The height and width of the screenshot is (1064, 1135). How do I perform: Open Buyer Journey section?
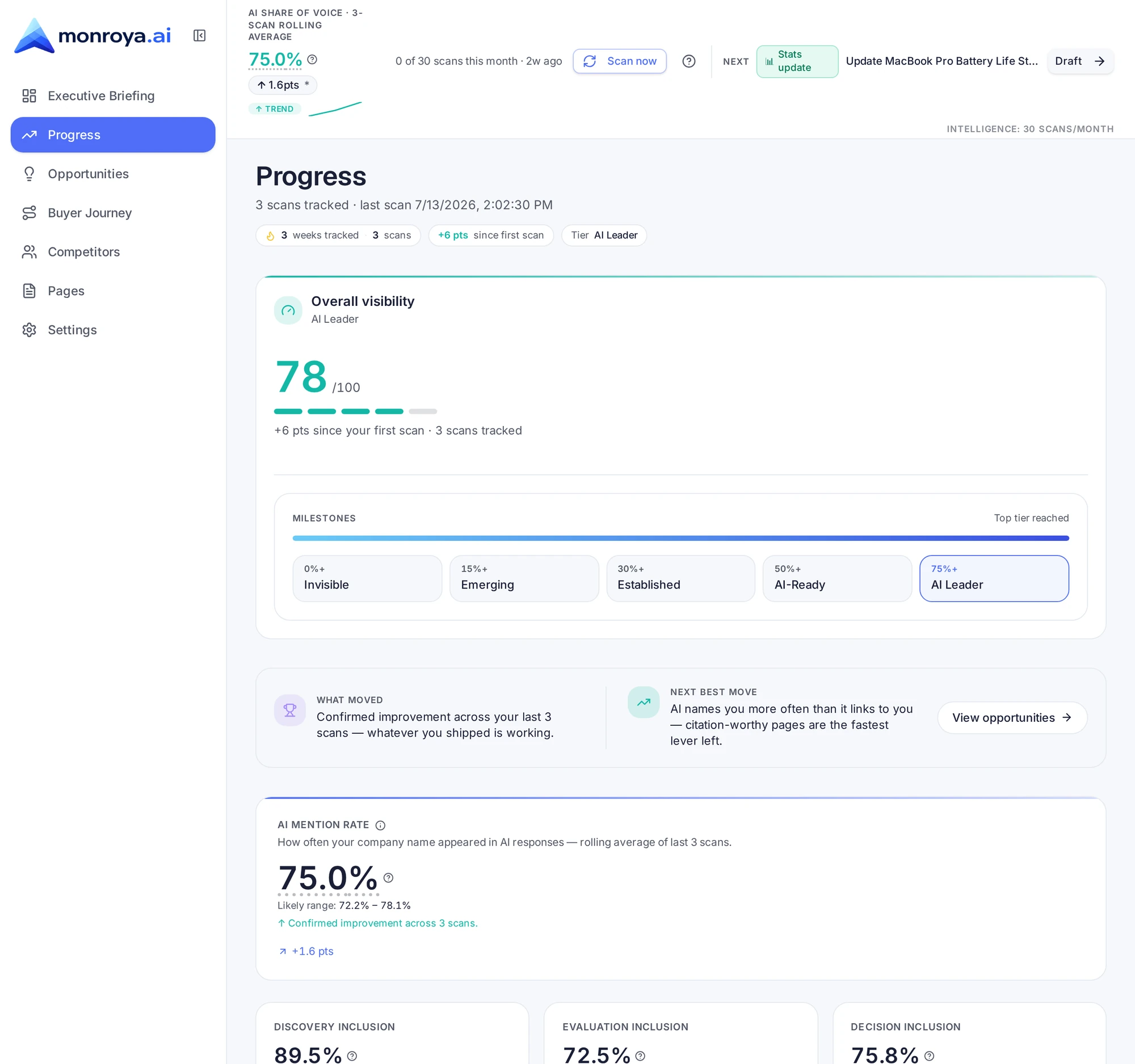(x=113, y=213)
